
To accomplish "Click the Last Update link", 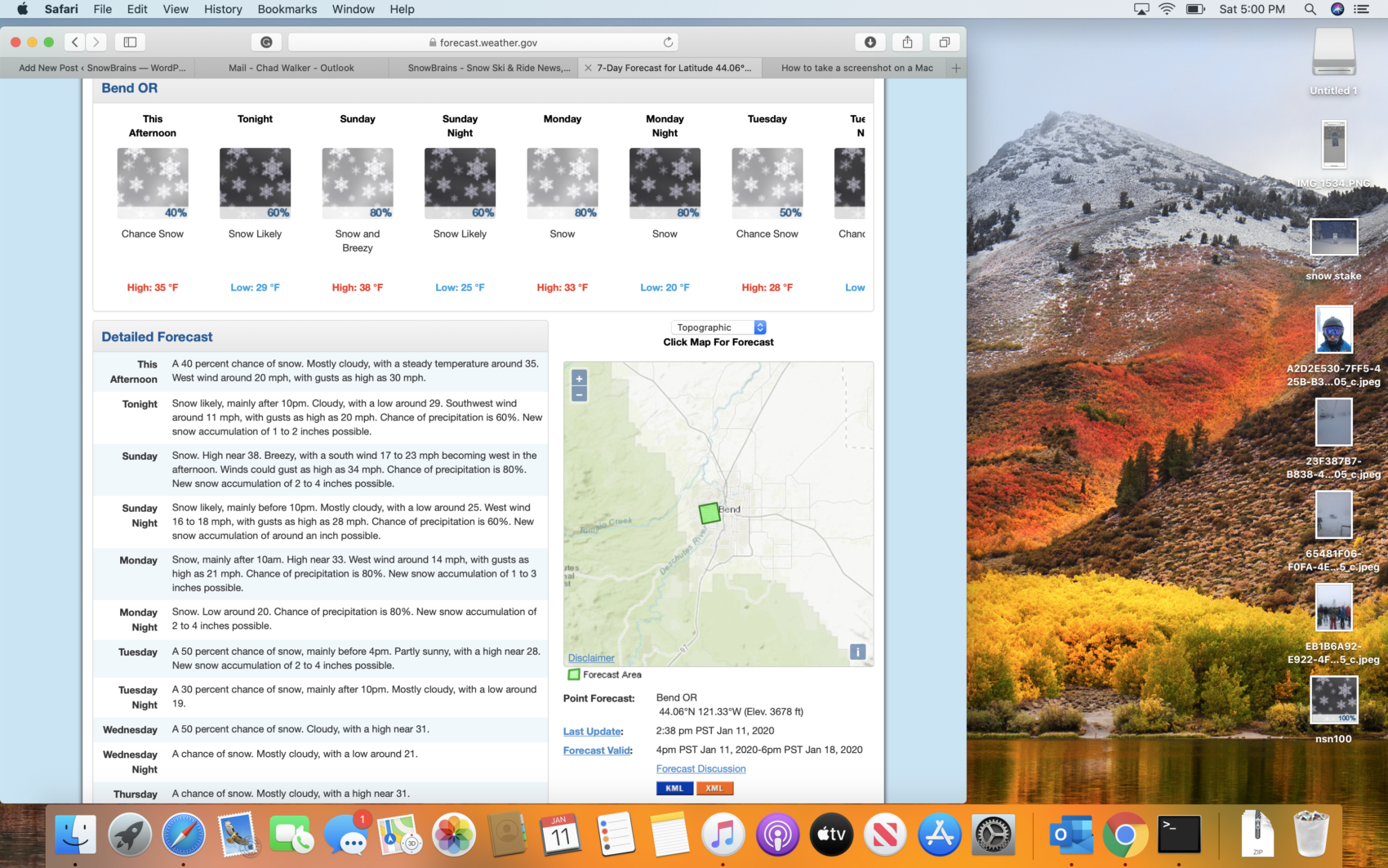I will coord(593,732).
